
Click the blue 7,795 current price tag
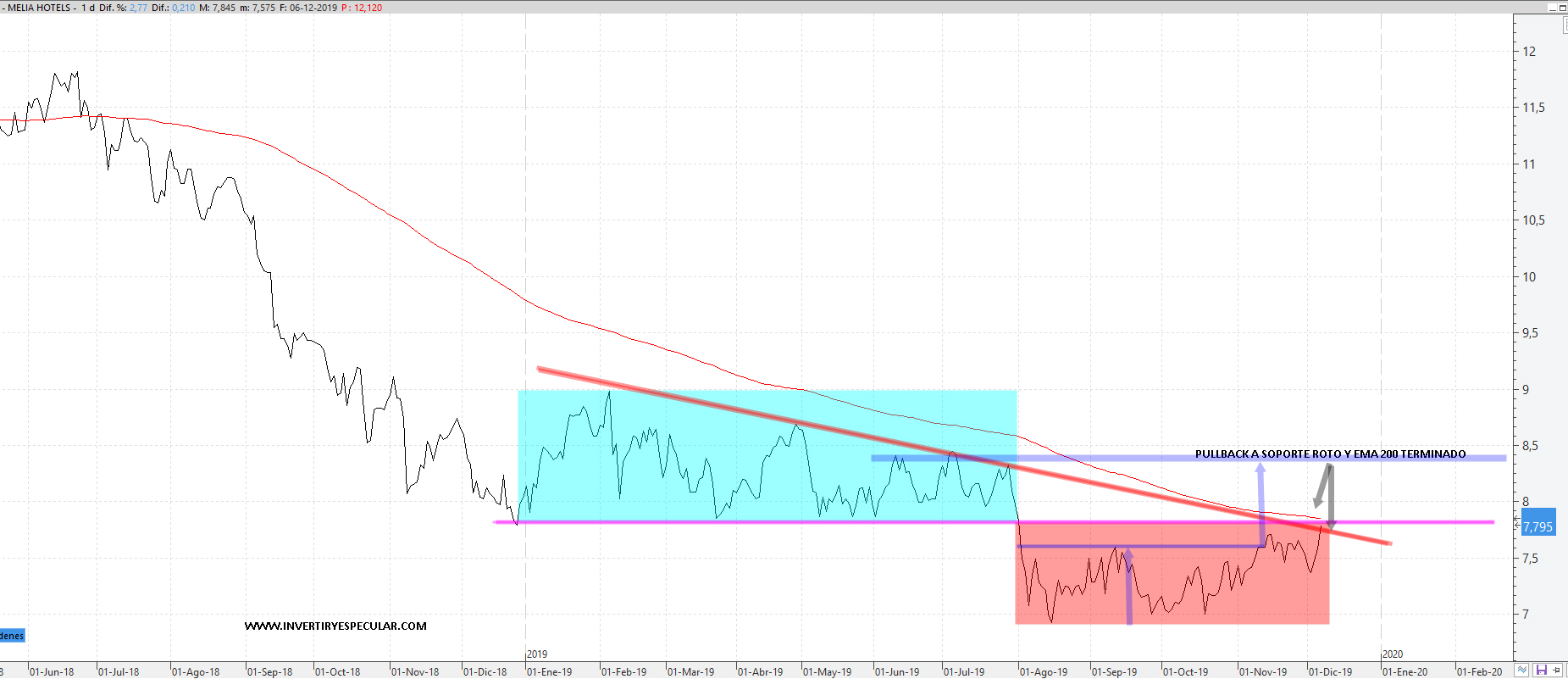click(1538, 526)
